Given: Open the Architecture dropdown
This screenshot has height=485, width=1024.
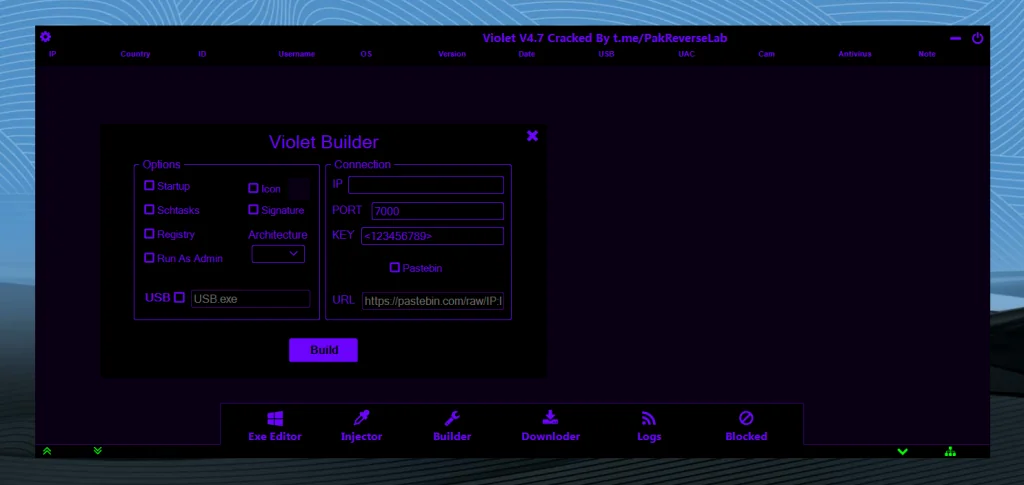Looking at the screenshot, I should tap(278, 254).
